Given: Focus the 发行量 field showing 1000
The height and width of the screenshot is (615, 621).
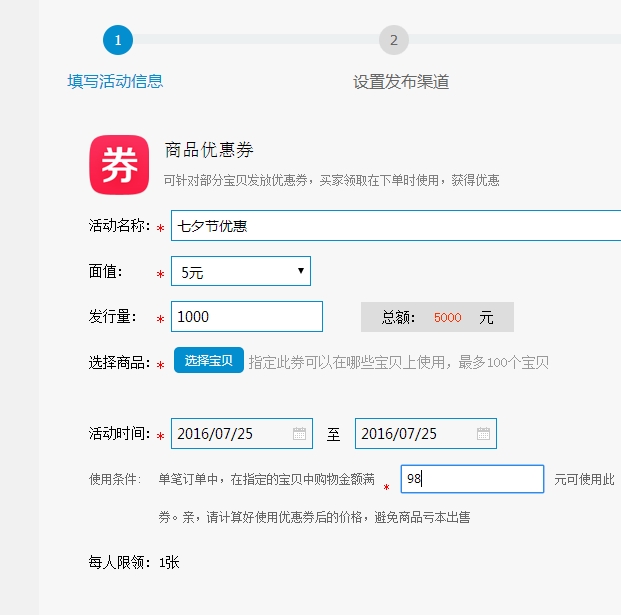Looking at the screenshot, I should pyautogui.click(x=247, y=316).
